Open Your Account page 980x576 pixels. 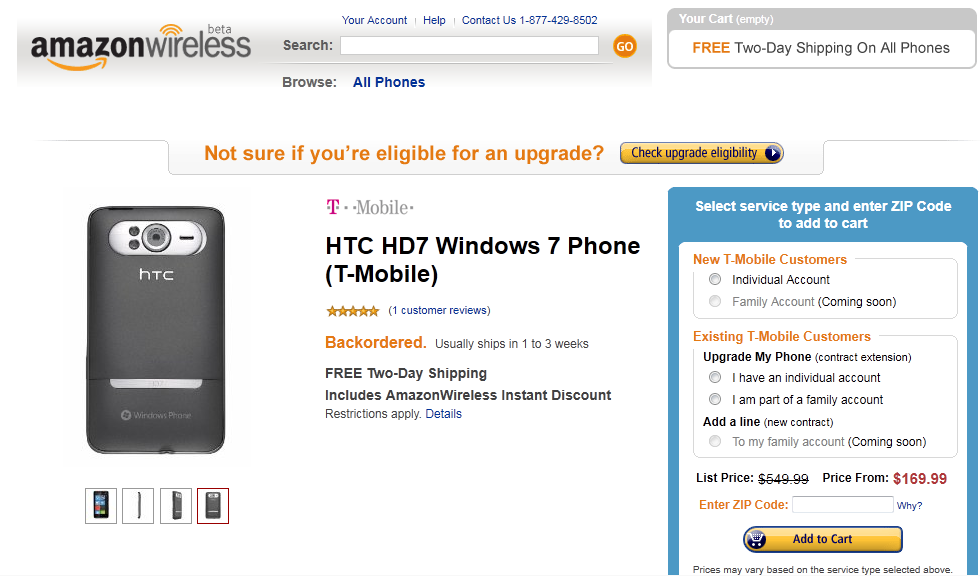[x=374, y=20]
